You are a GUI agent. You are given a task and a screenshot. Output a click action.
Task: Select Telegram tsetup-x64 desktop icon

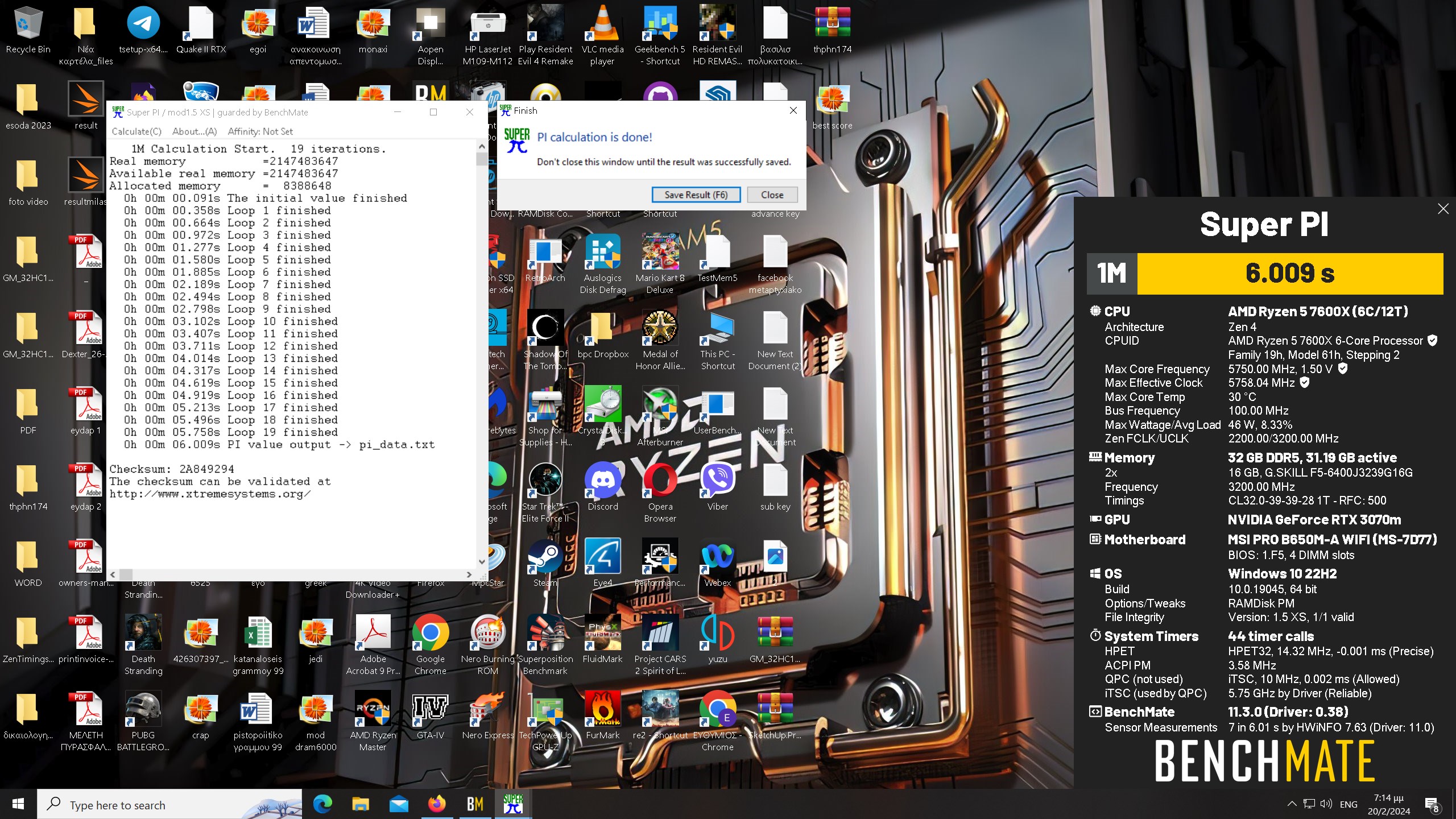pyautogui.click(x=143, y=31)
